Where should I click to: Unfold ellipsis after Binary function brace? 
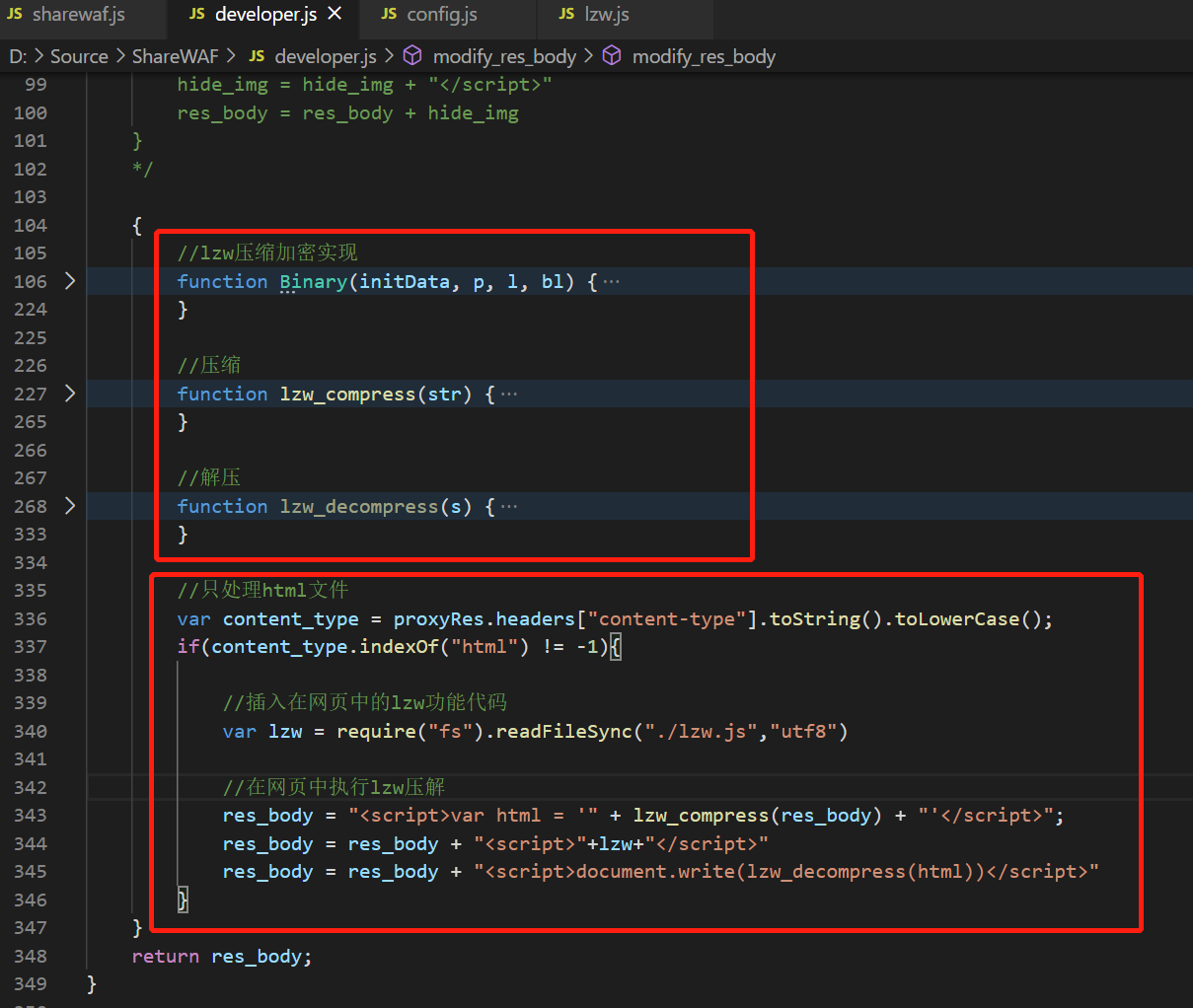(x=612, y=282)
